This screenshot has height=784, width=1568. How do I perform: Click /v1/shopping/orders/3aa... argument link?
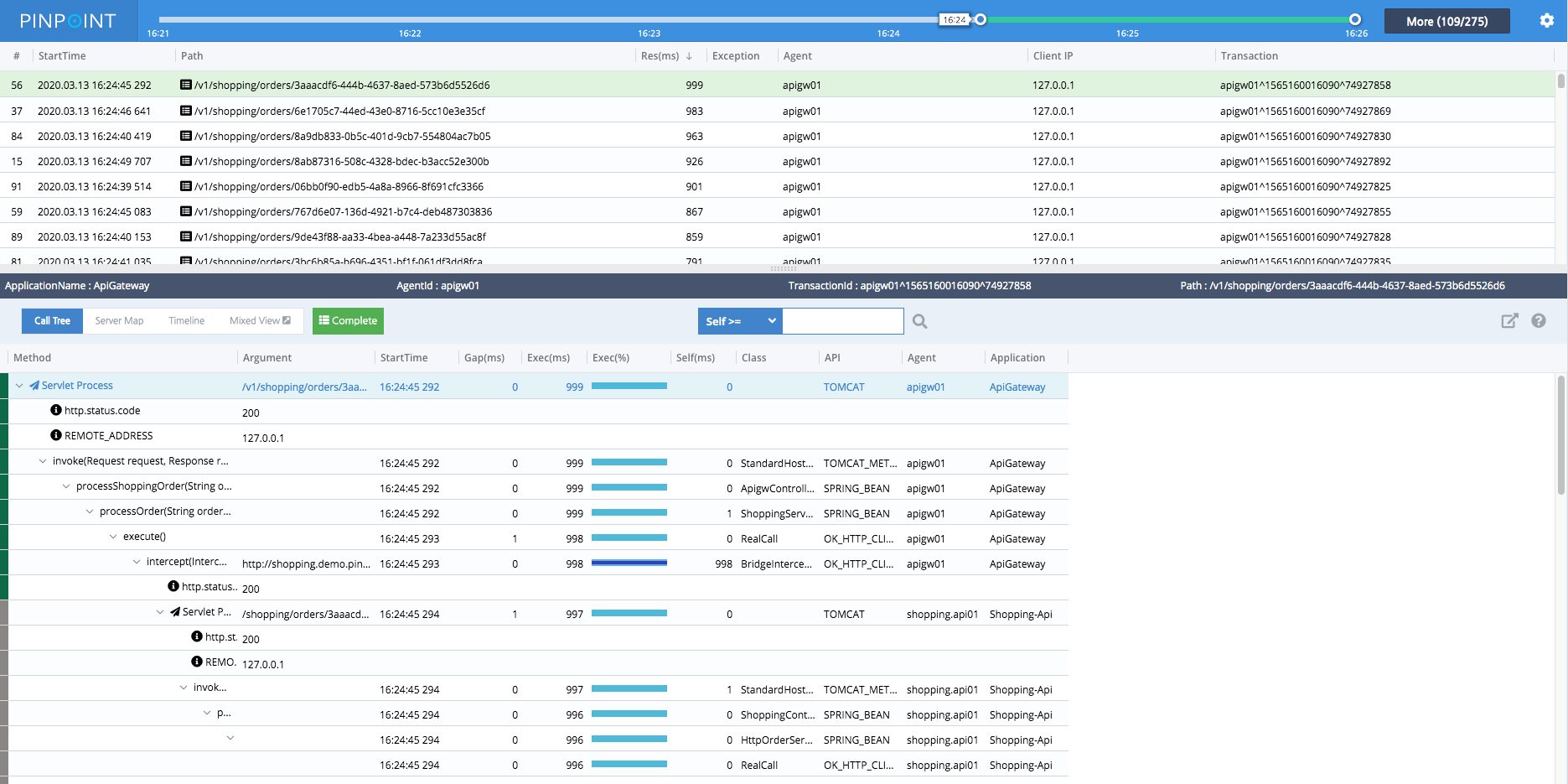(304, 387)
